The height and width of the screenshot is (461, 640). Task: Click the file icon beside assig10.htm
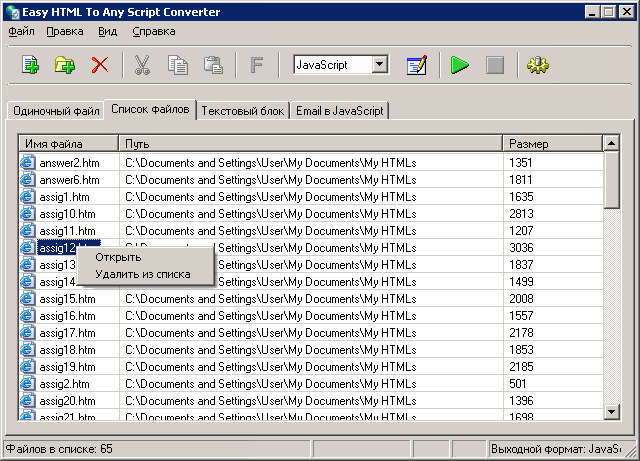27,214
